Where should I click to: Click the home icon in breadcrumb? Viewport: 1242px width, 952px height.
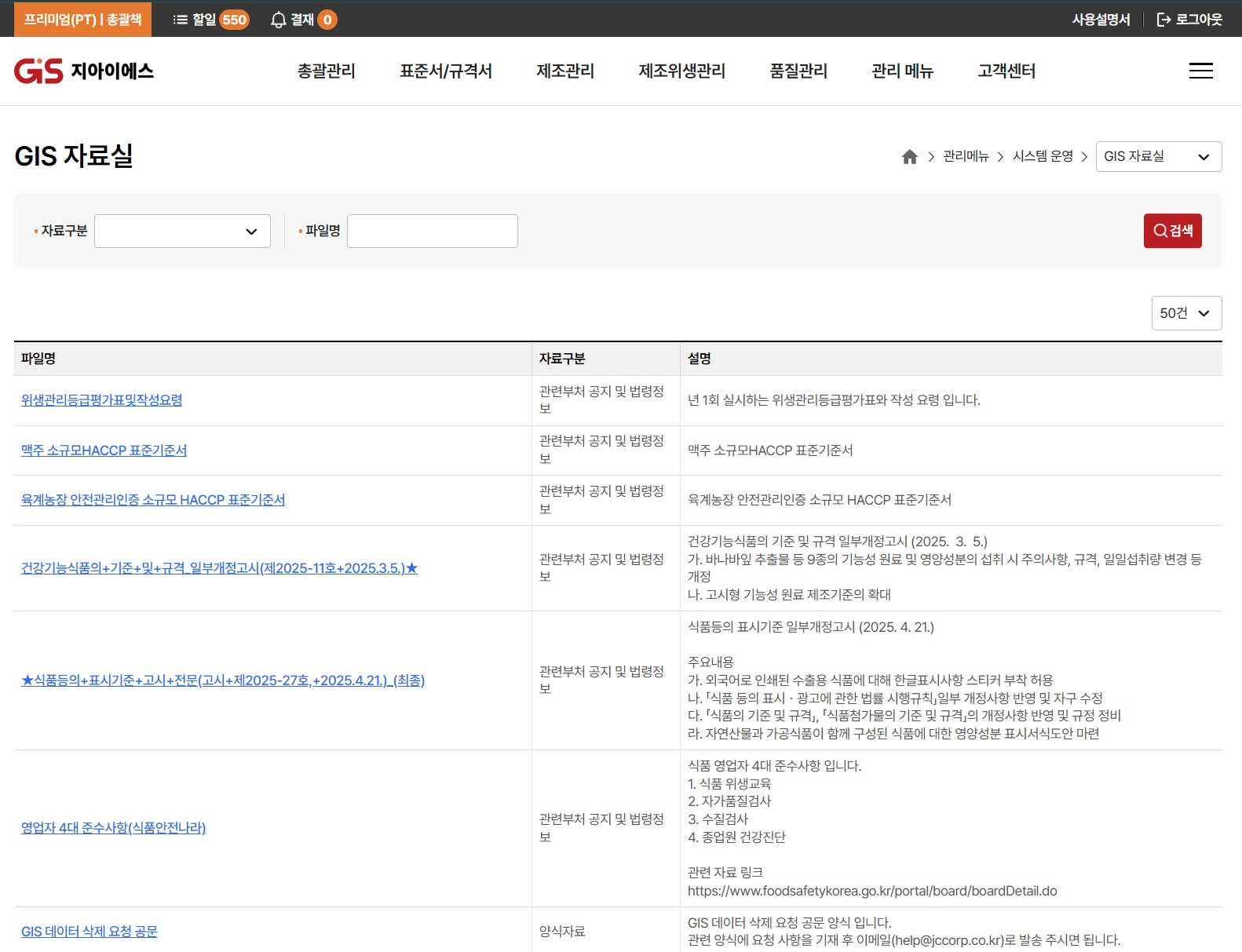(909, 157)
